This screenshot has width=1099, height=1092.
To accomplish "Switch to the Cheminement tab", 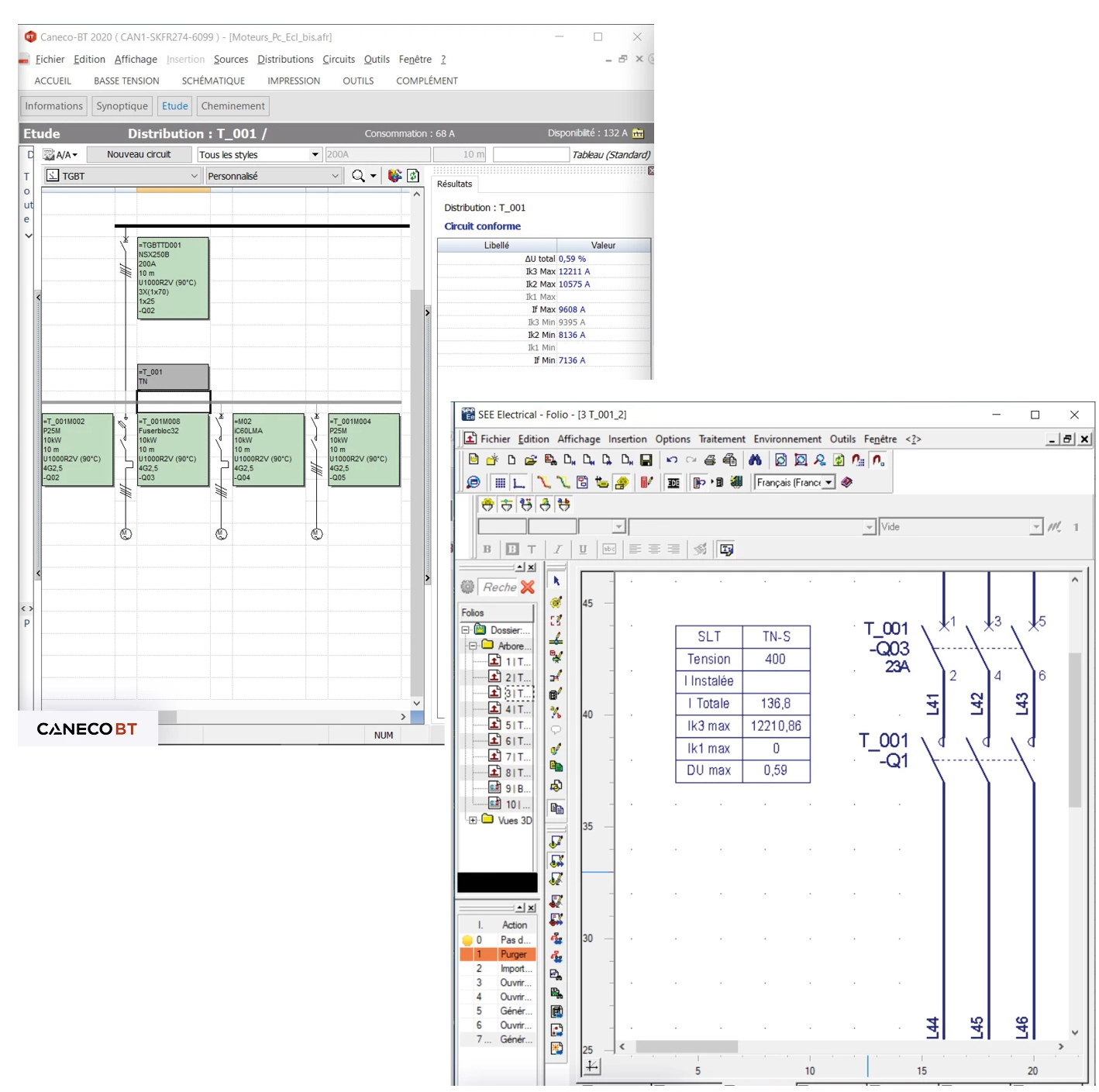I will 233,106.
